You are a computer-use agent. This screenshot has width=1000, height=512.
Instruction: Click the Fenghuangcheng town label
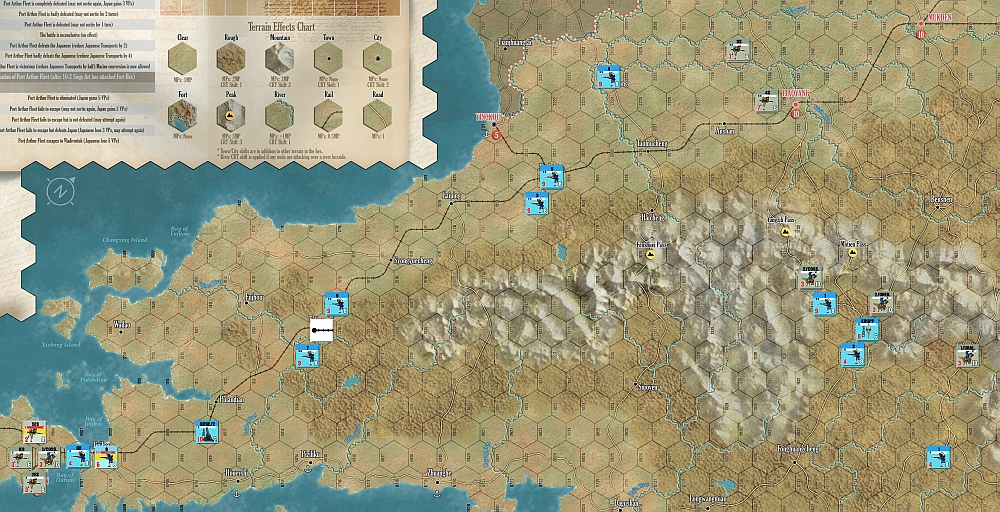pyautogui.click(x=797, y=449)
